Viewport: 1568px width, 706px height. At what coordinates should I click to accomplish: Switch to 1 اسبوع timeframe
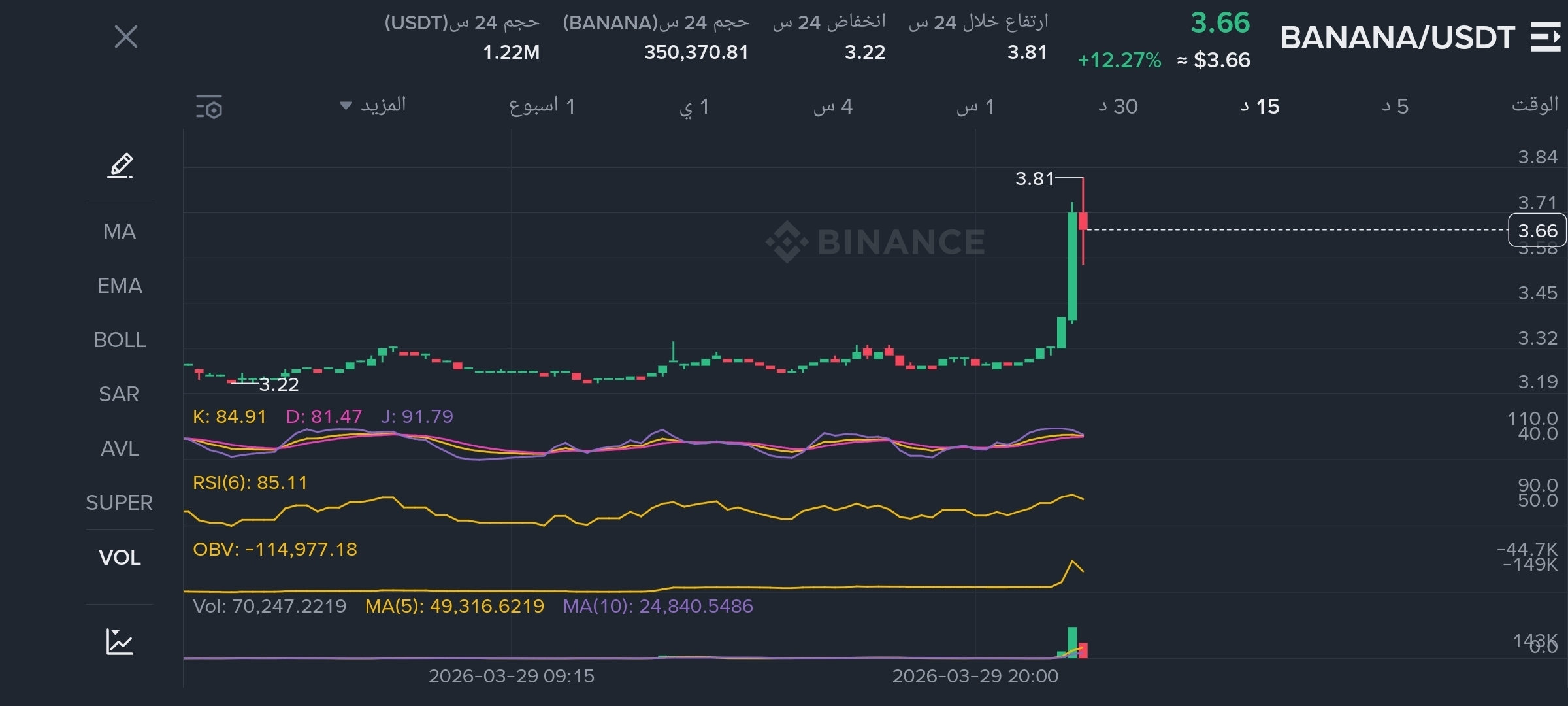point(542,107)
